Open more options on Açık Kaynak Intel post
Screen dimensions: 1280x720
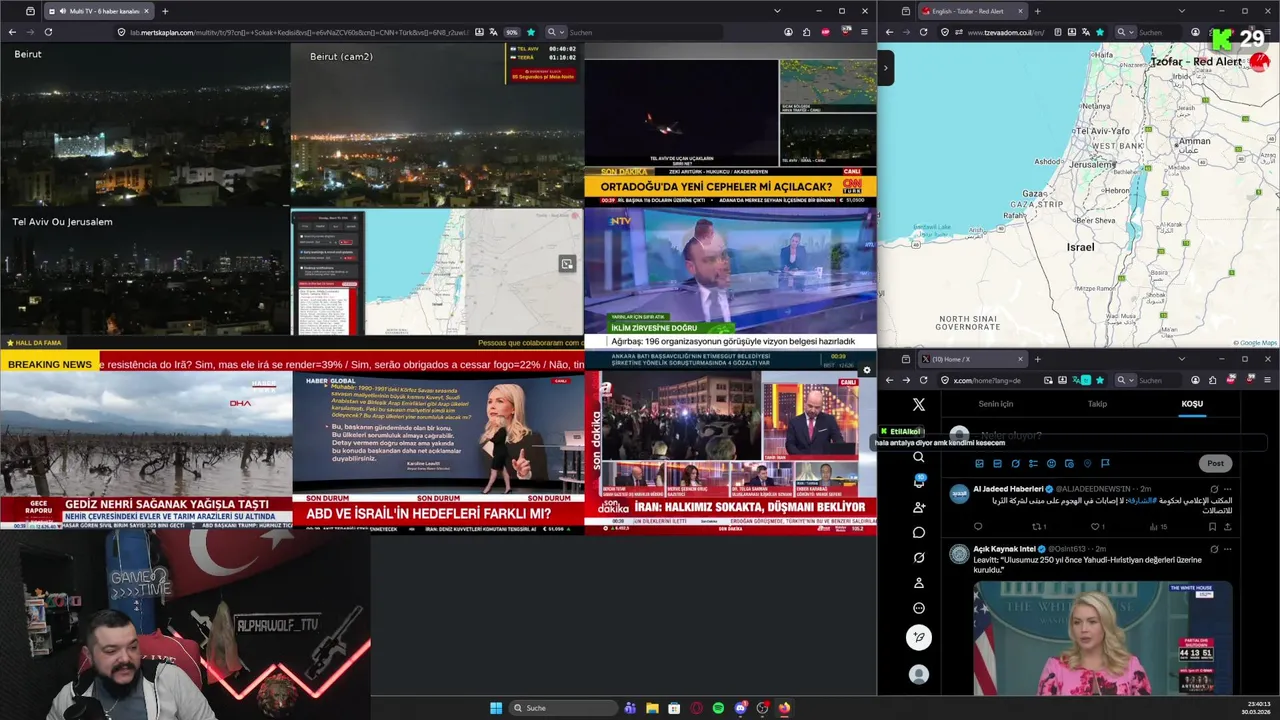tap(1227, 549)
